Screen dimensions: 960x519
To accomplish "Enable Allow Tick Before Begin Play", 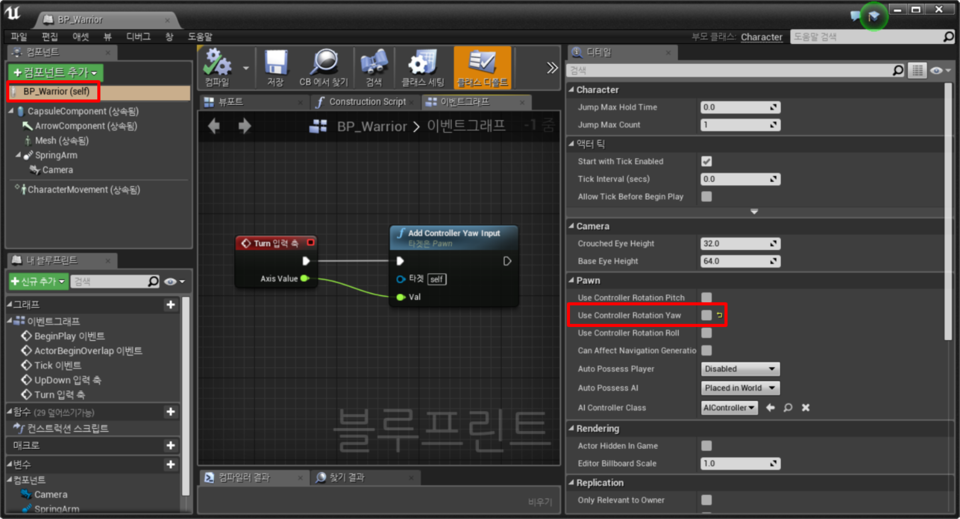I will pyautogui.click(x=707, y=196).
